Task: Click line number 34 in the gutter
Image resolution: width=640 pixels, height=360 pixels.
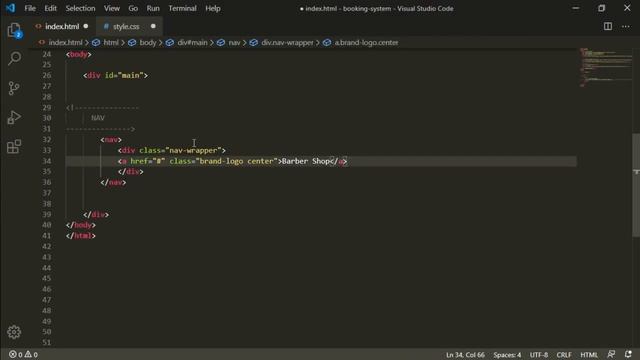Action: coord(47,161)
